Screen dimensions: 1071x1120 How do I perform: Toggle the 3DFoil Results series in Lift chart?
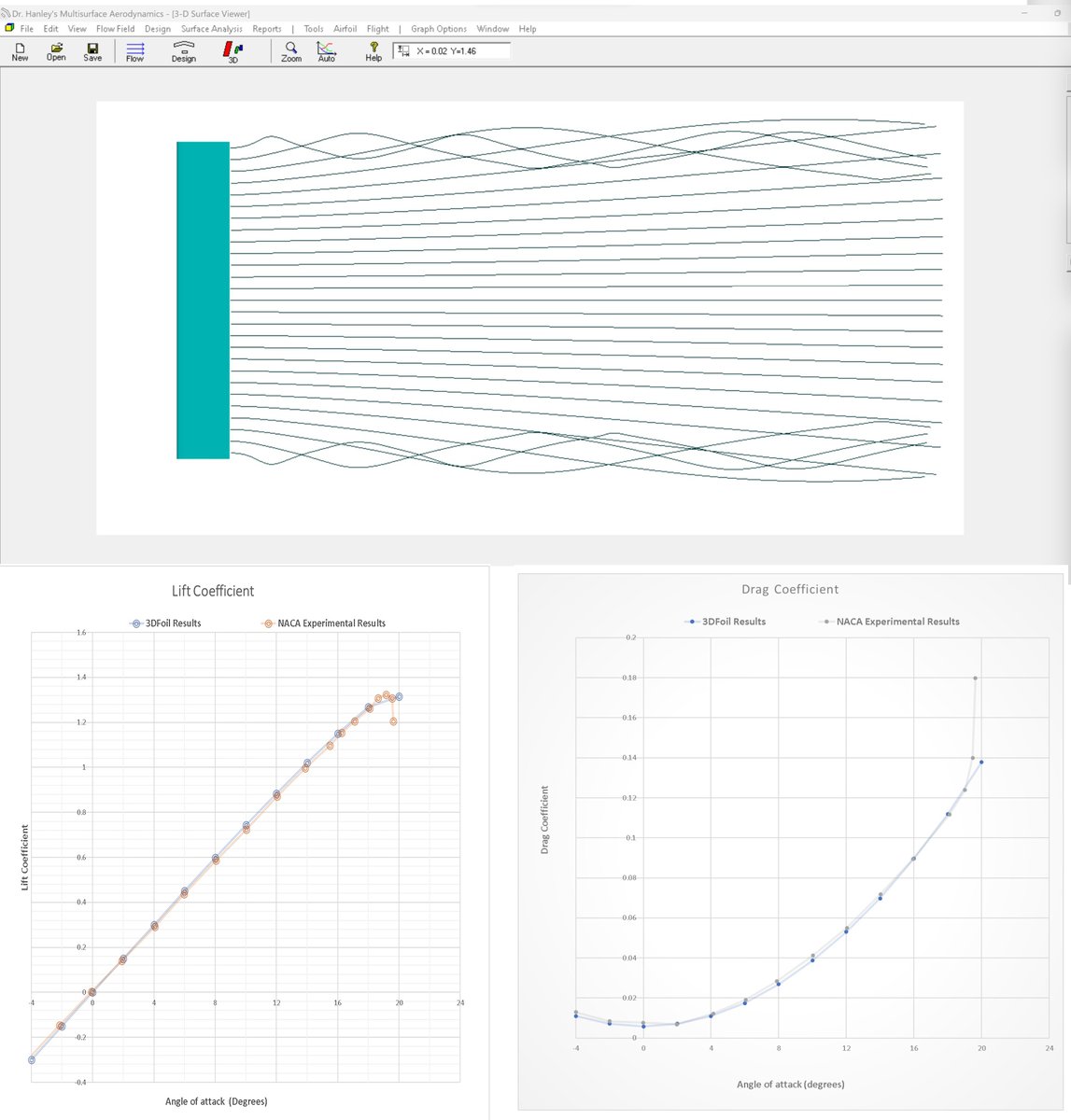click(171, 623)
